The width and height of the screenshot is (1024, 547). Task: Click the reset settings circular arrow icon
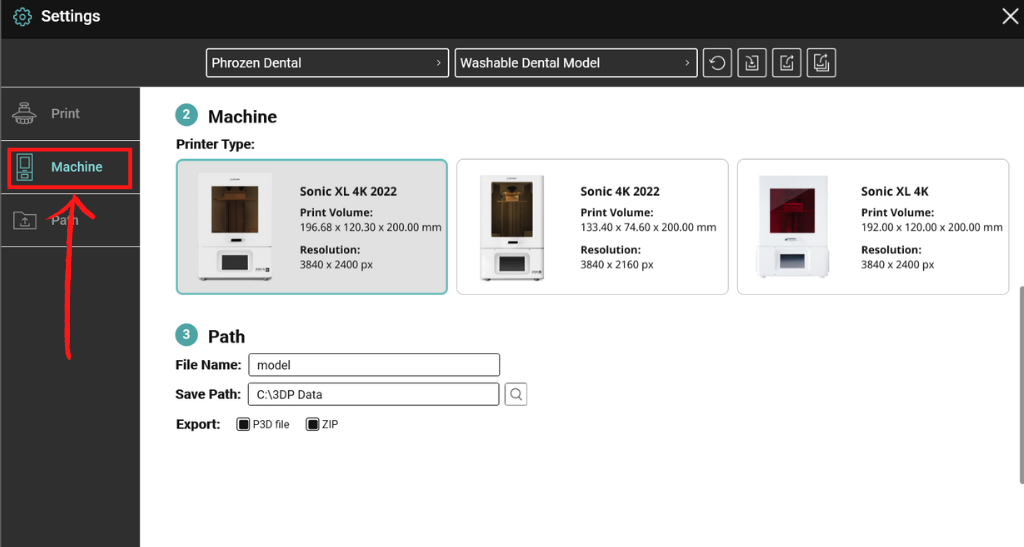tap(717, 63)
